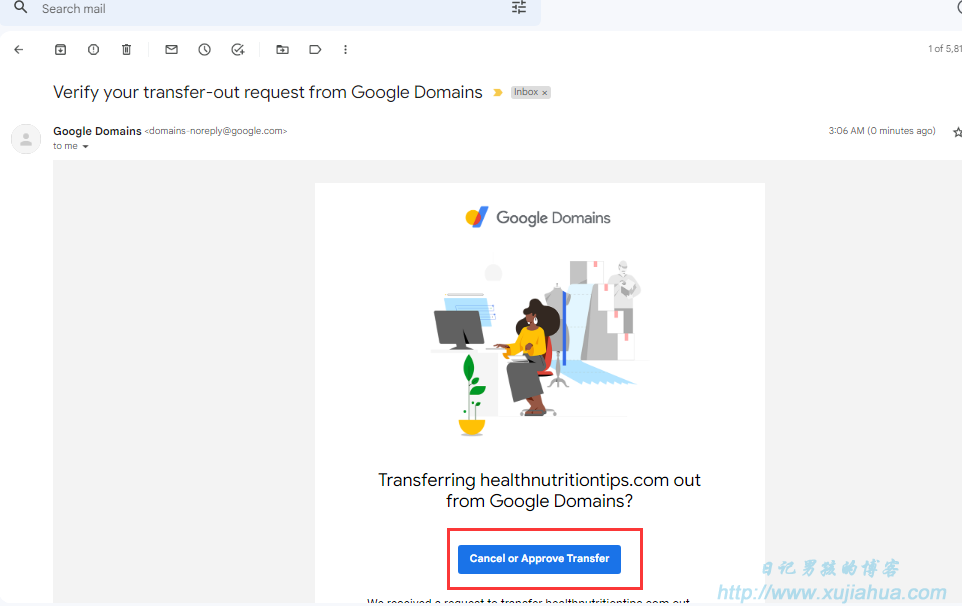Viewport: 962px width, 606px height.
Task: Click into Search mail field
Action: [270, 9]
